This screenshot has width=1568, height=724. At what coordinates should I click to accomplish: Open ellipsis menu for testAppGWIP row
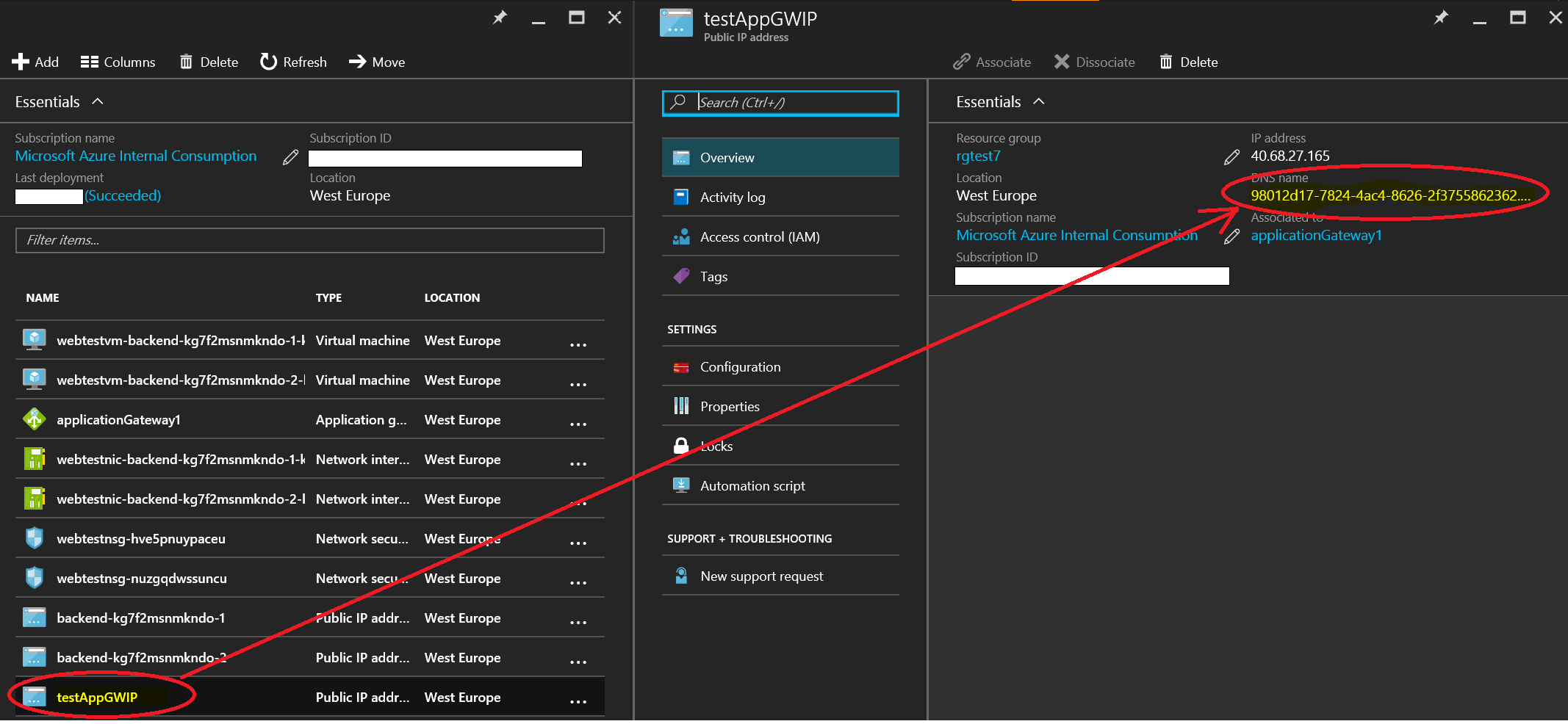pyautogui.click(x=578, y=701)
